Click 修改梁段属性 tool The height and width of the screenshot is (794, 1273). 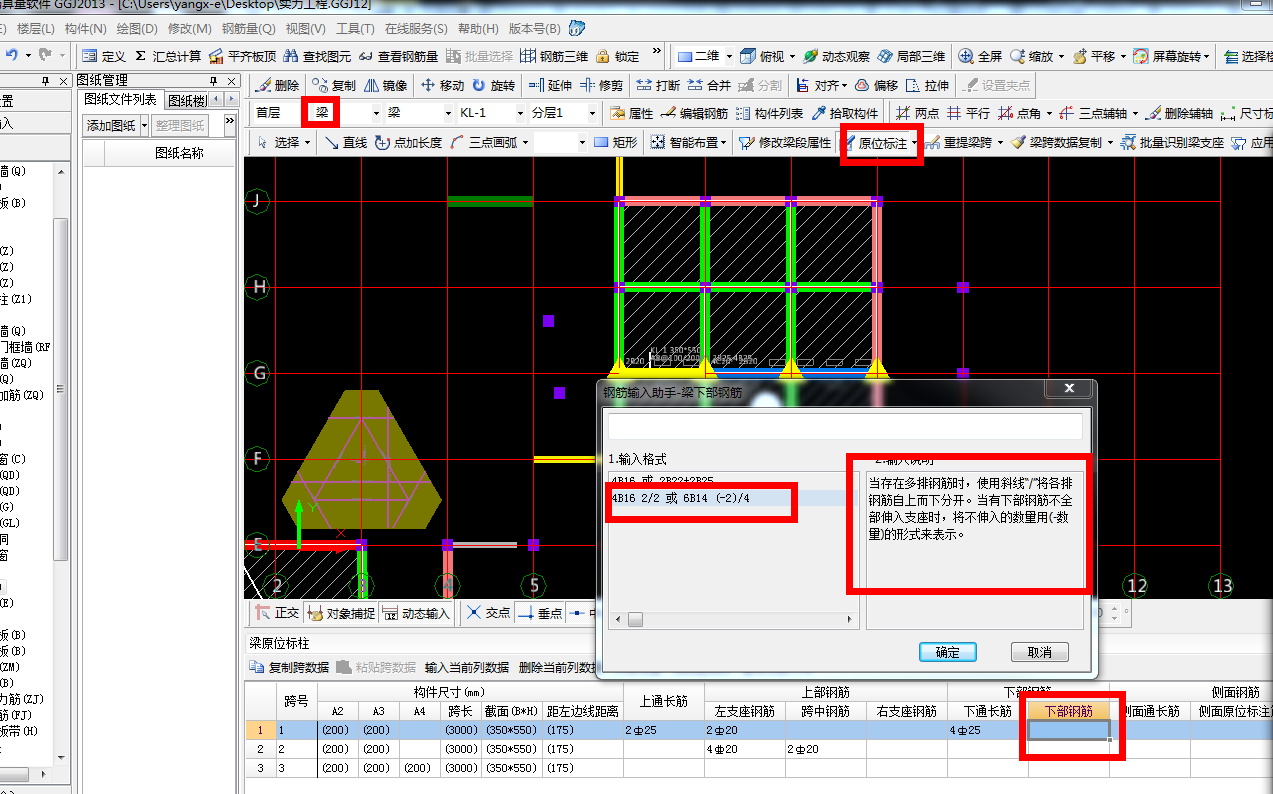click(x=785, y=142)
